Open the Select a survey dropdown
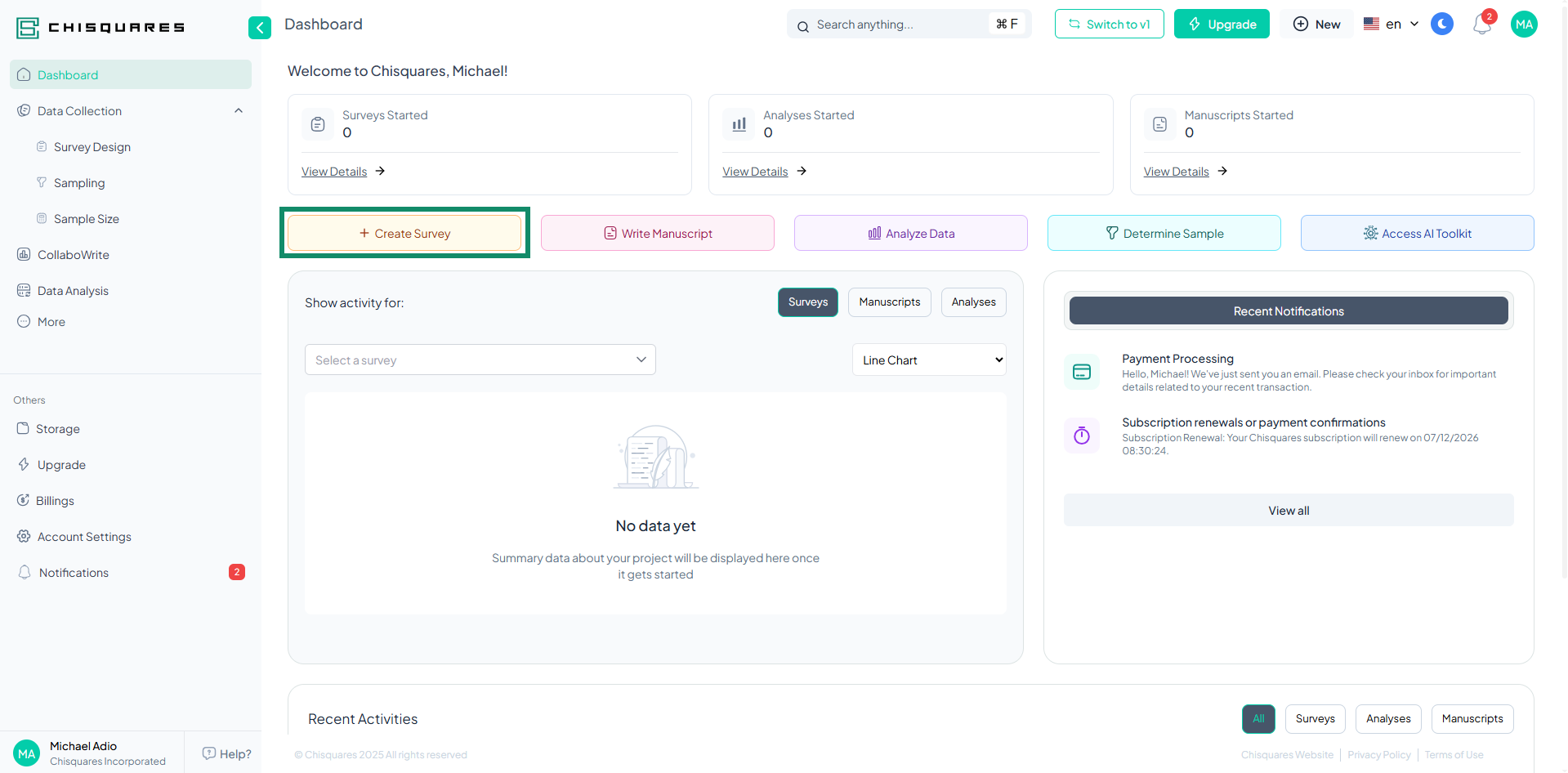Viewport: 1568px width, 773px height. (480, 360)
